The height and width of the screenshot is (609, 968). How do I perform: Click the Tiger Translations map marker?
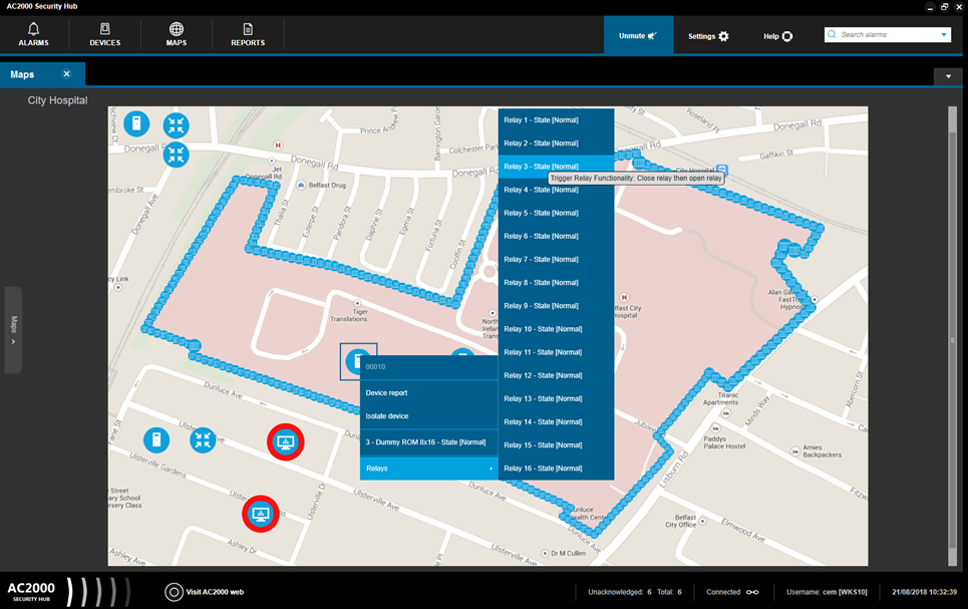coord(357,303)
